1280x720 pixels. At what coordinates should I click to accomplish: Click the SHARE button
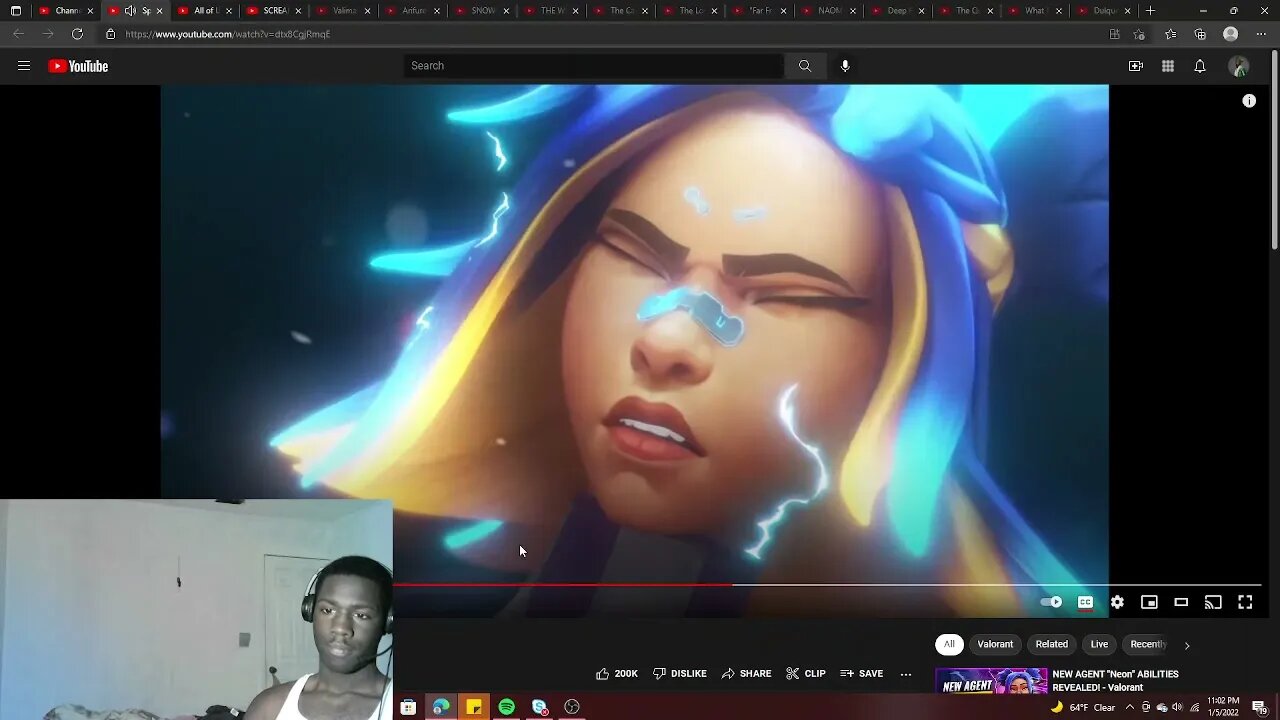pos(747,674)
